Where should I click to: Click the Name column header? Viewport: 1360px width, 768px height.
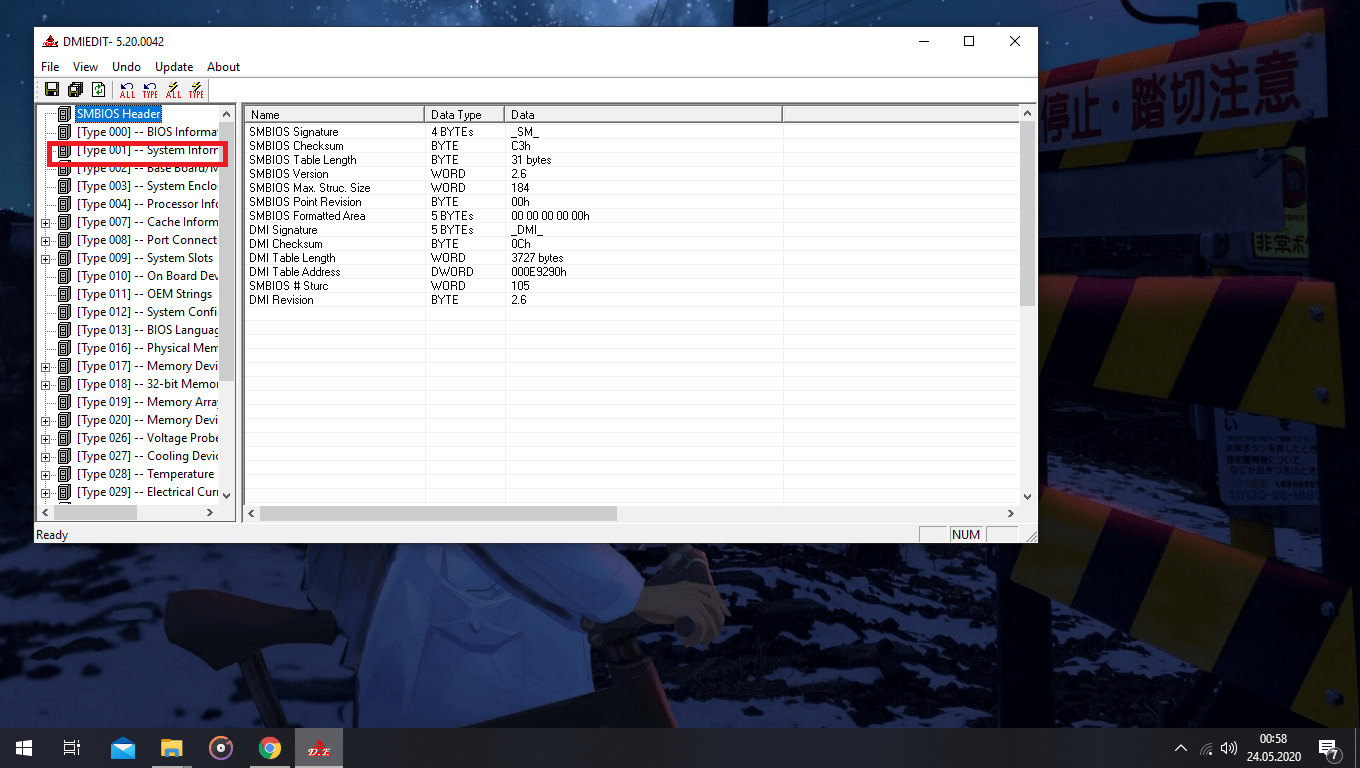click(335, 115)
